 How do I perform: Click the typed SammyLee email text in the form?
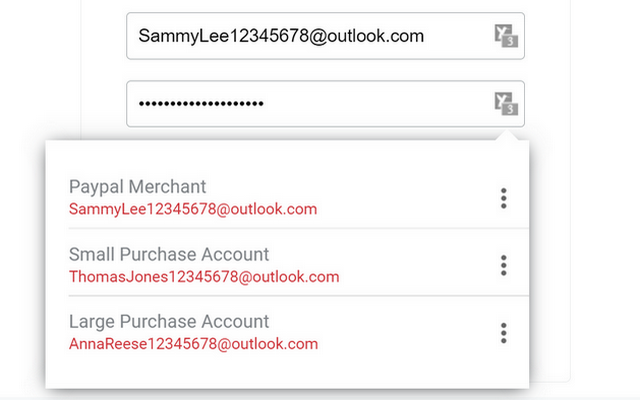tap(281, 36)
